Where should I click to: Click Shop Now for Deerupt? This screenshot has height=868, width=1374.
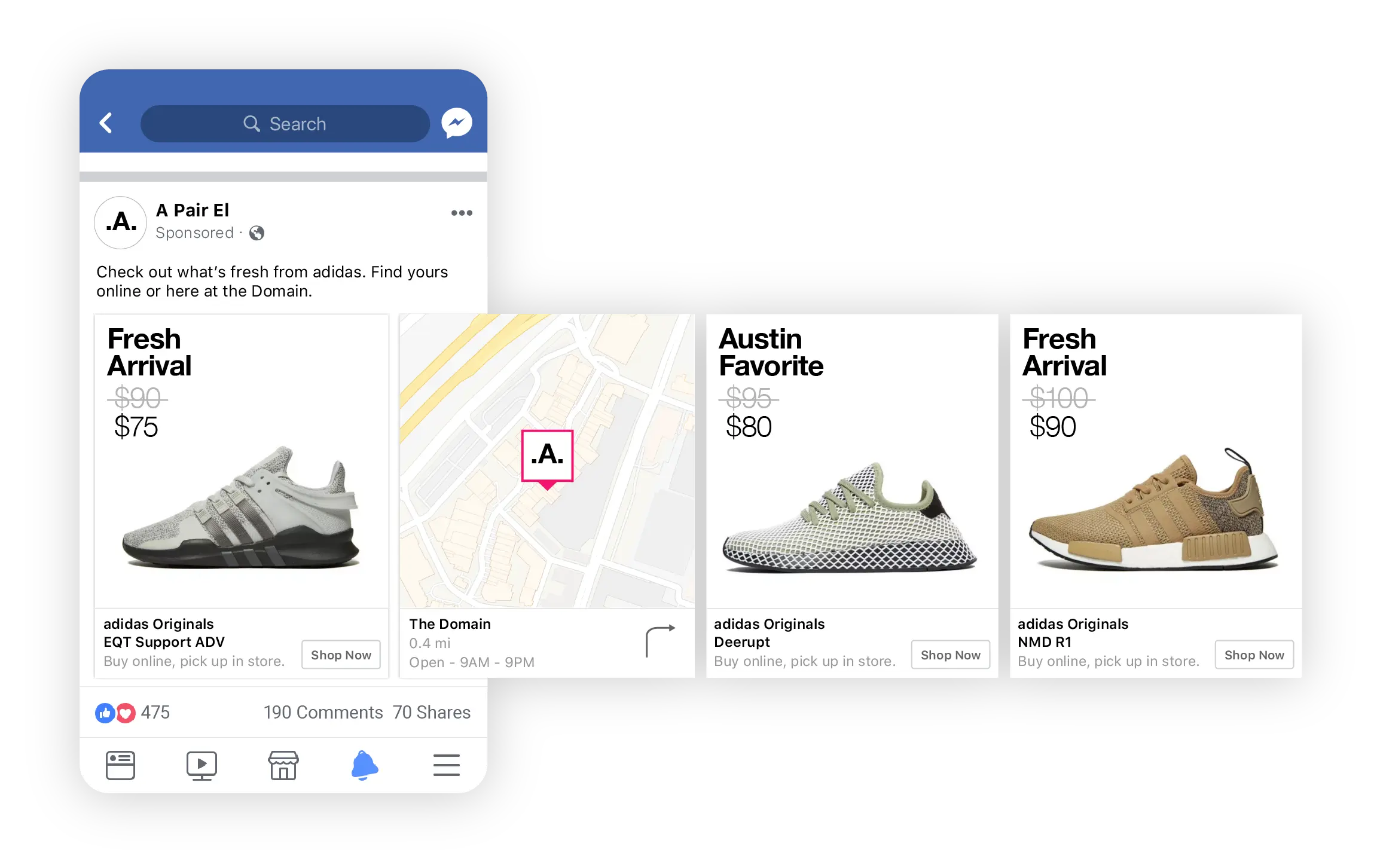[950, 655]
